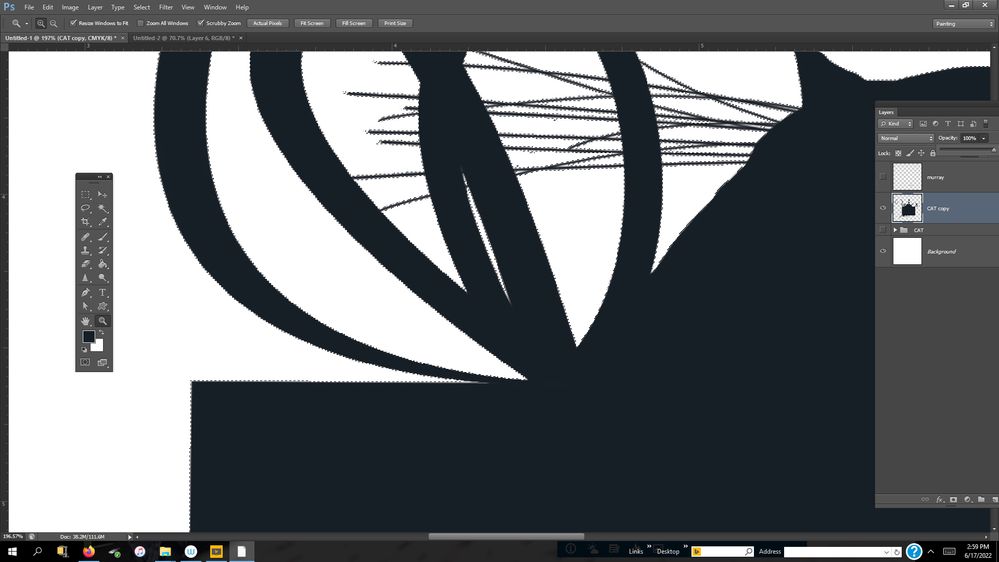
Task: Reset default foreground/background colors
Action: (x=84, y=349)
